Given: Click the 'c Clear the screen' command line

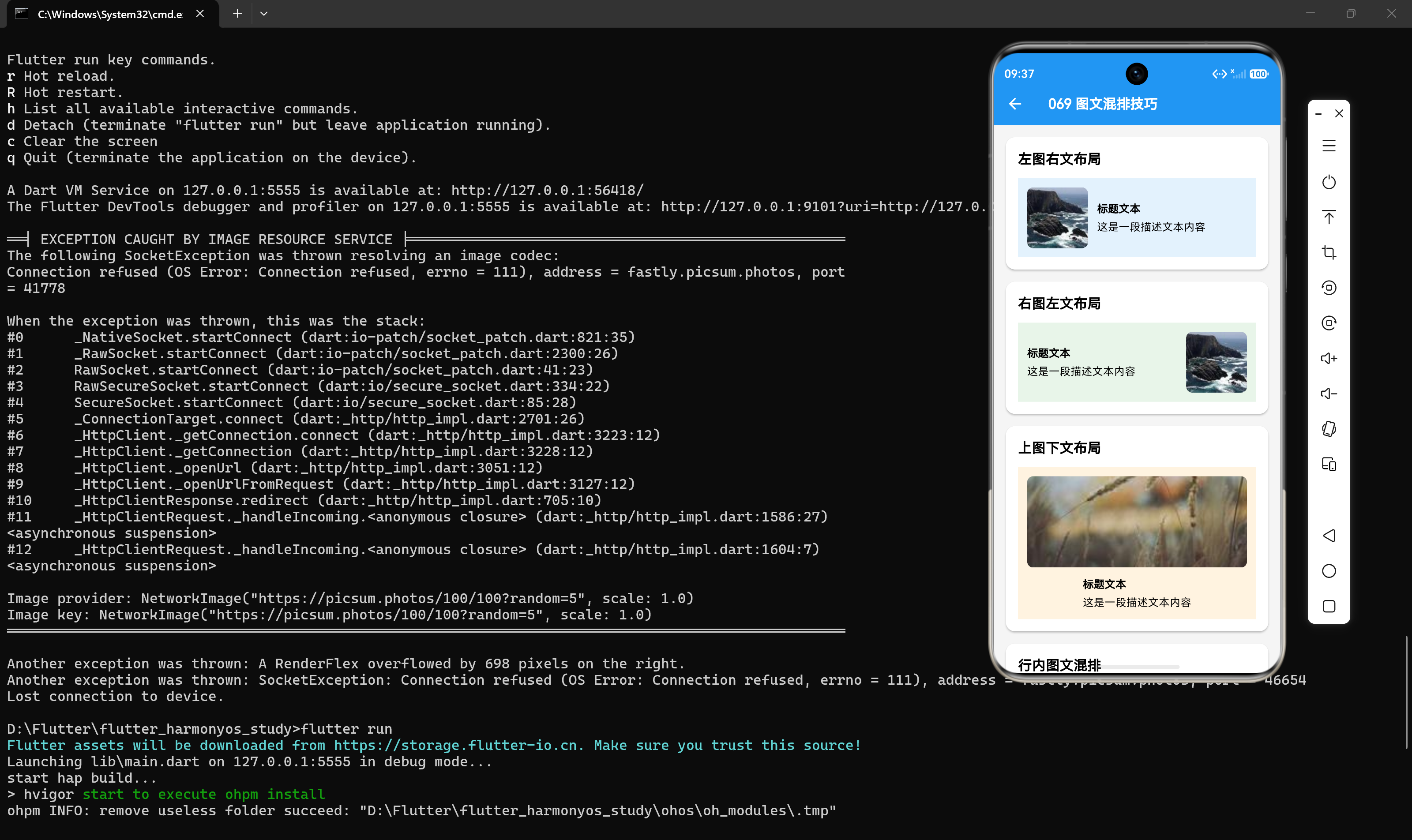Looking at the screenshot, I should [82, 141].
